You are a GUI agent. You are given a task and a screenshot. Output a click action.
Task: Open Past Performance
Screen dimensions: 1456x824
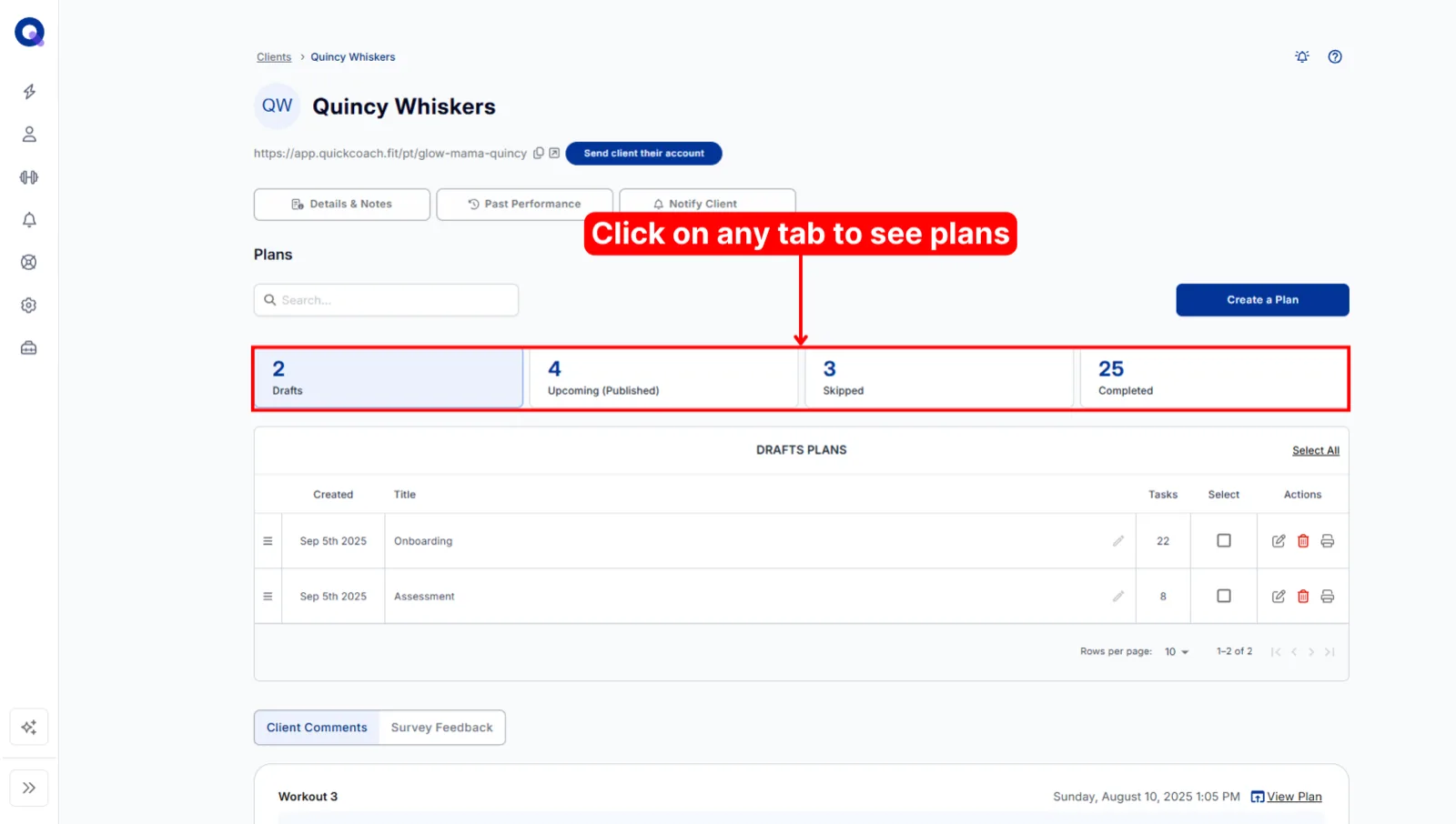tap(524, 205)
